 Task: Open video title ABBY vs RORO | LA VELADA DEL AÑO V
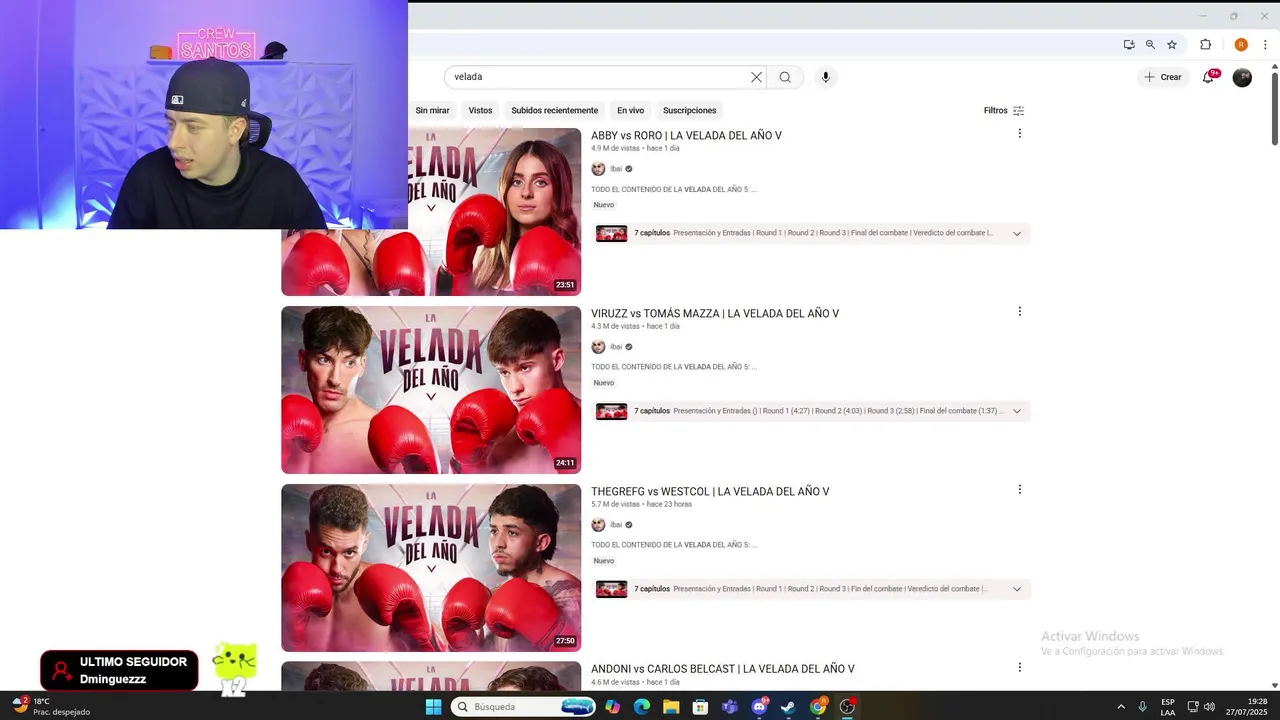[686, 135]
